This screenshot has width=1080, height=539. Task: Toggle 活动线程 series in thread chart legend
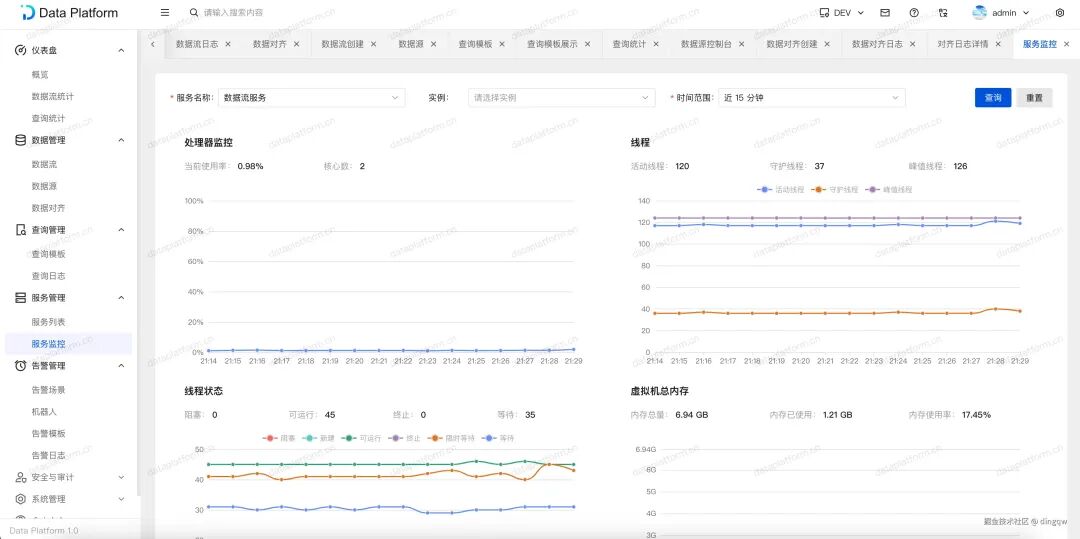coord(780,189)
